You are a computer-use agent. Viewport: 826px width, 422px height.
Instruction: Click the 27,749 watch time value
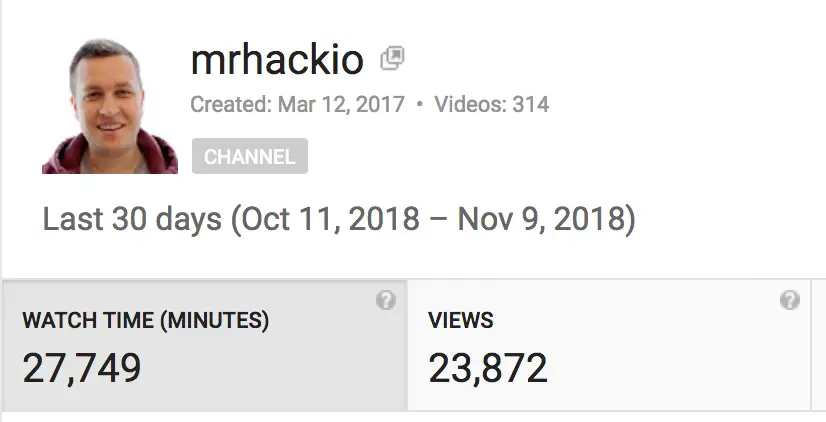82,368
